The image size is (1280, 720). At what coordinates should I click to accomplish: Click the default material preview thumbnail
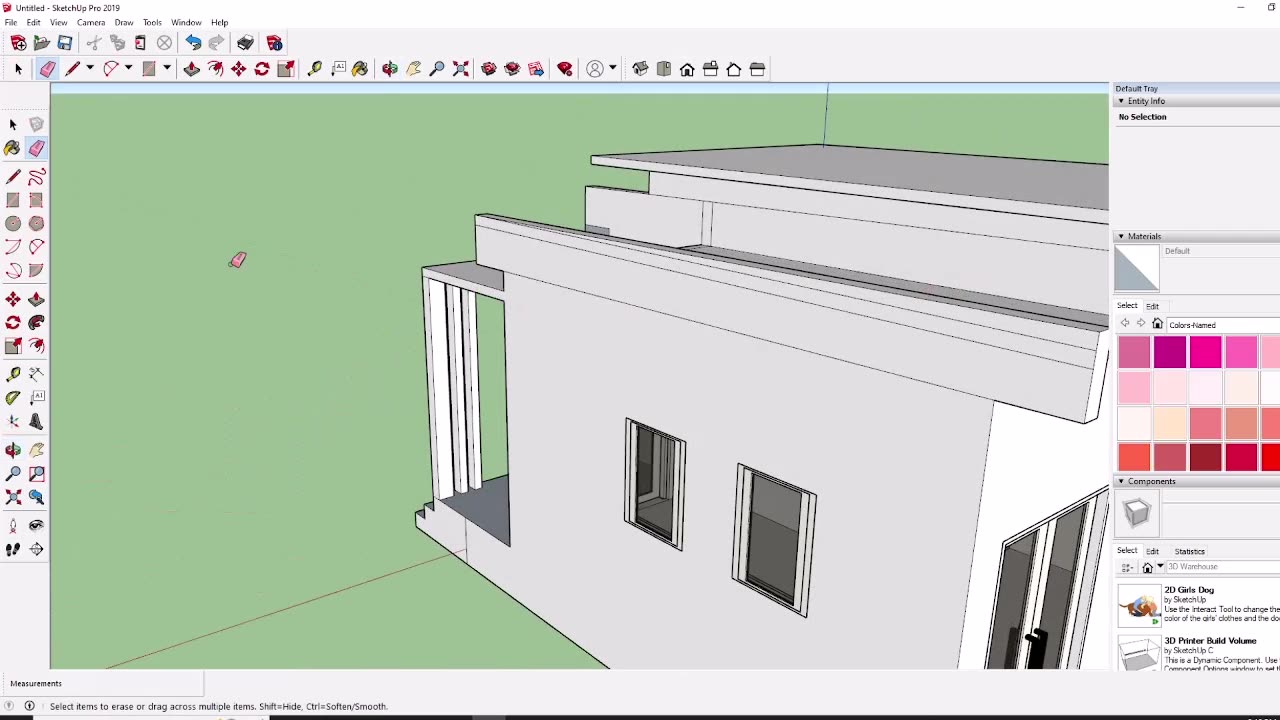click(x=1137, y=268)
